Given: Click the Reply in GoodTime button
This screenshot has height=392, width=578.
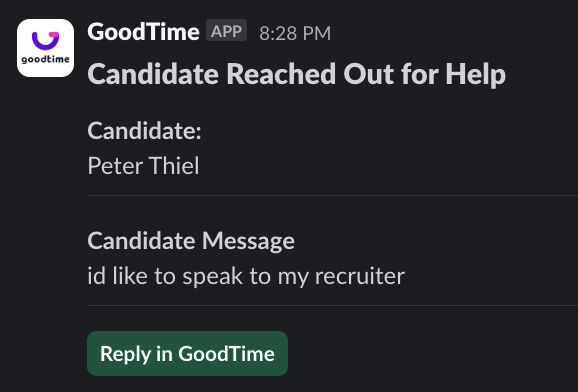Looking at the screenshot, I should [x=187, y=353].
